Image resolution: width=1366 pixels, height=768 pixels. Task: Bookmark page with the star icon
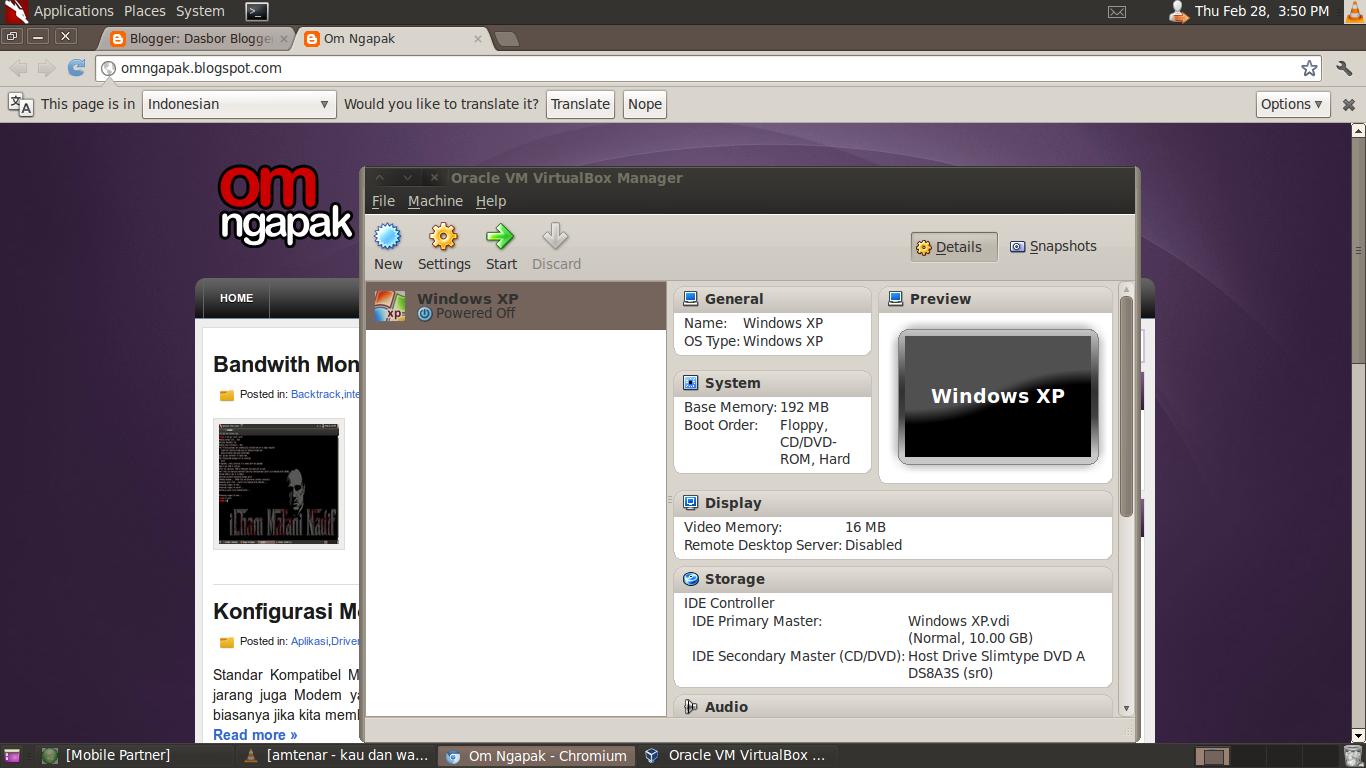point(1309,68)
